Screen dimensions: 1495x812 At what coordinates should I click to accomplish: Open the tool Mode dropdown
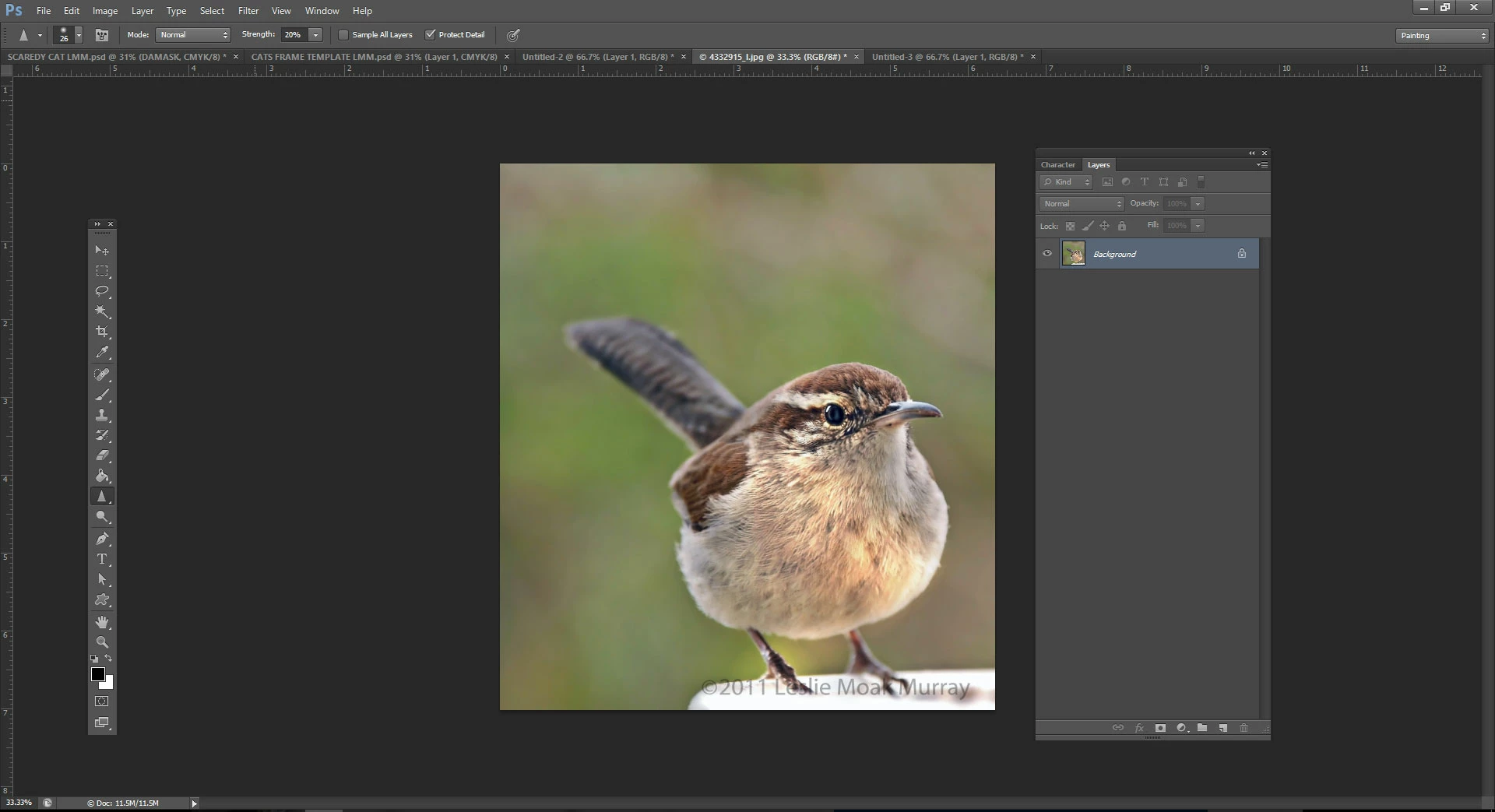click(193, 35)
